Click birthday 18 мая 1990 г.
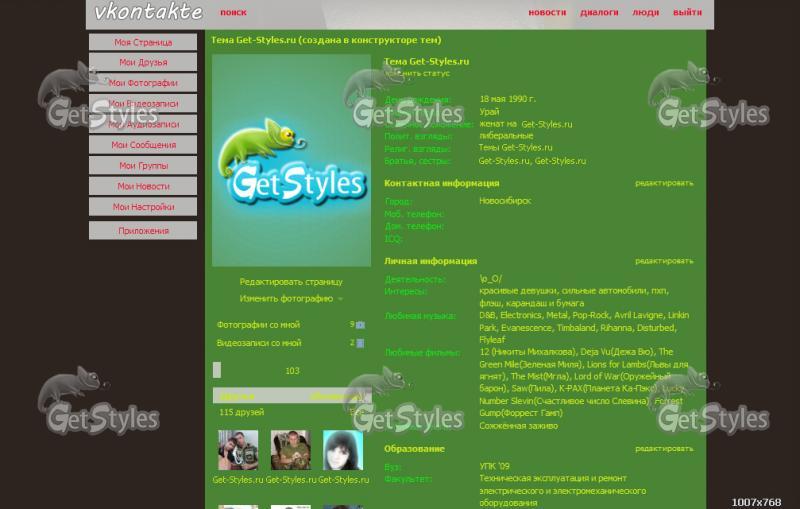This screenshot has width=800, height=509. (x=508, y=99)
